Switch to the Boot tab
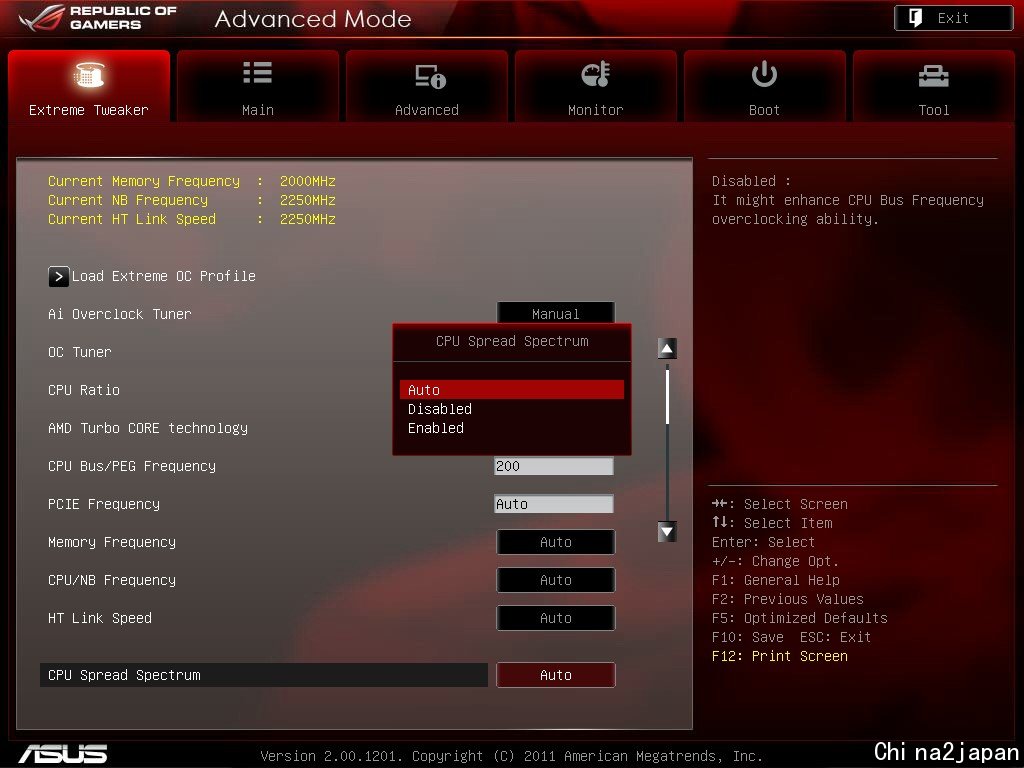The width and height of the screenshot is (1024, 768). pyautogui.click(x=765, y=86)
